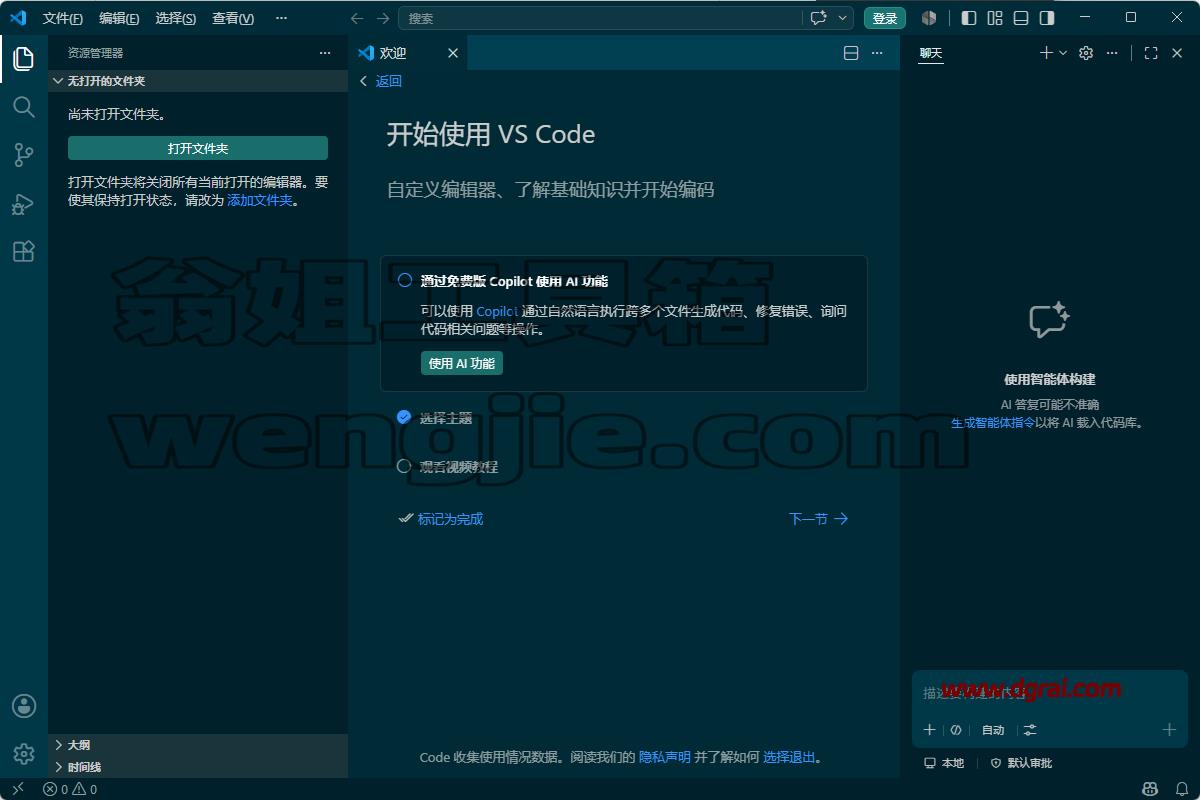
Task: Open more actions in the 聊天 panel
Action: click(x=1112, y=53)
